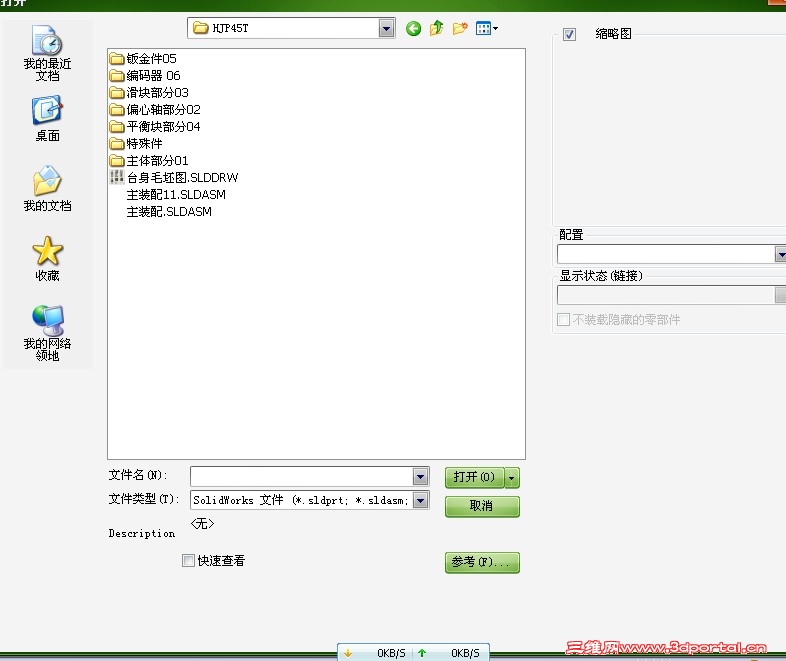This screenshot has width=786, height=661.
Task: Select folder 平衡块部分04
Action: (155, 127)
